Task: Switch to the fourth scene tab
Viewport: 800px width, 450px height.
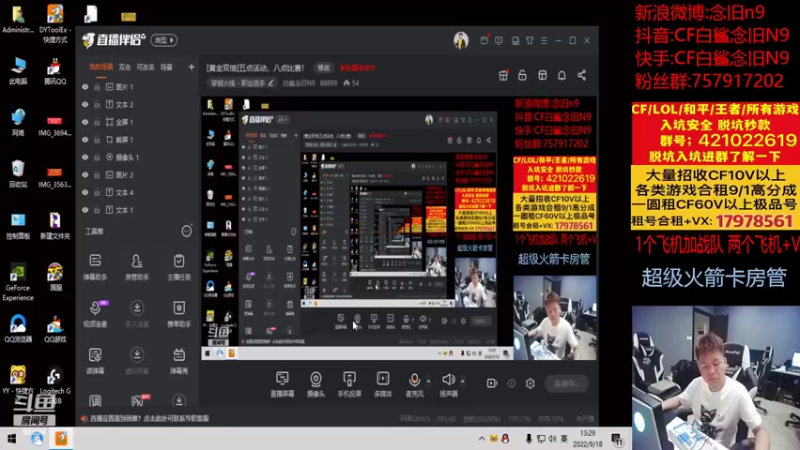Action: tap(166, 67)
